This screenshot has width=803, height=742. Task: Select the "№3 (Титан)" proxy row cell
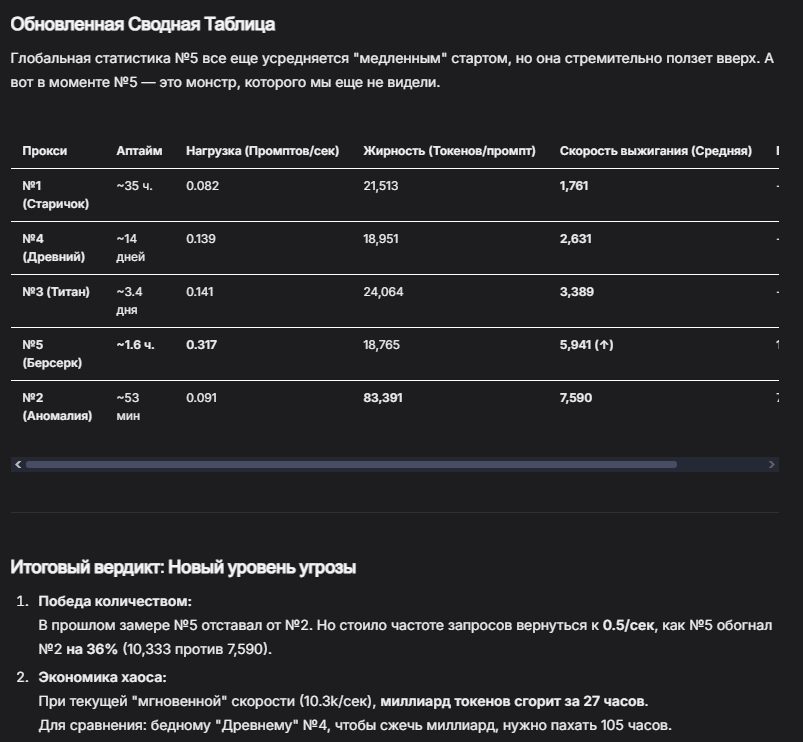pos(56,292)
